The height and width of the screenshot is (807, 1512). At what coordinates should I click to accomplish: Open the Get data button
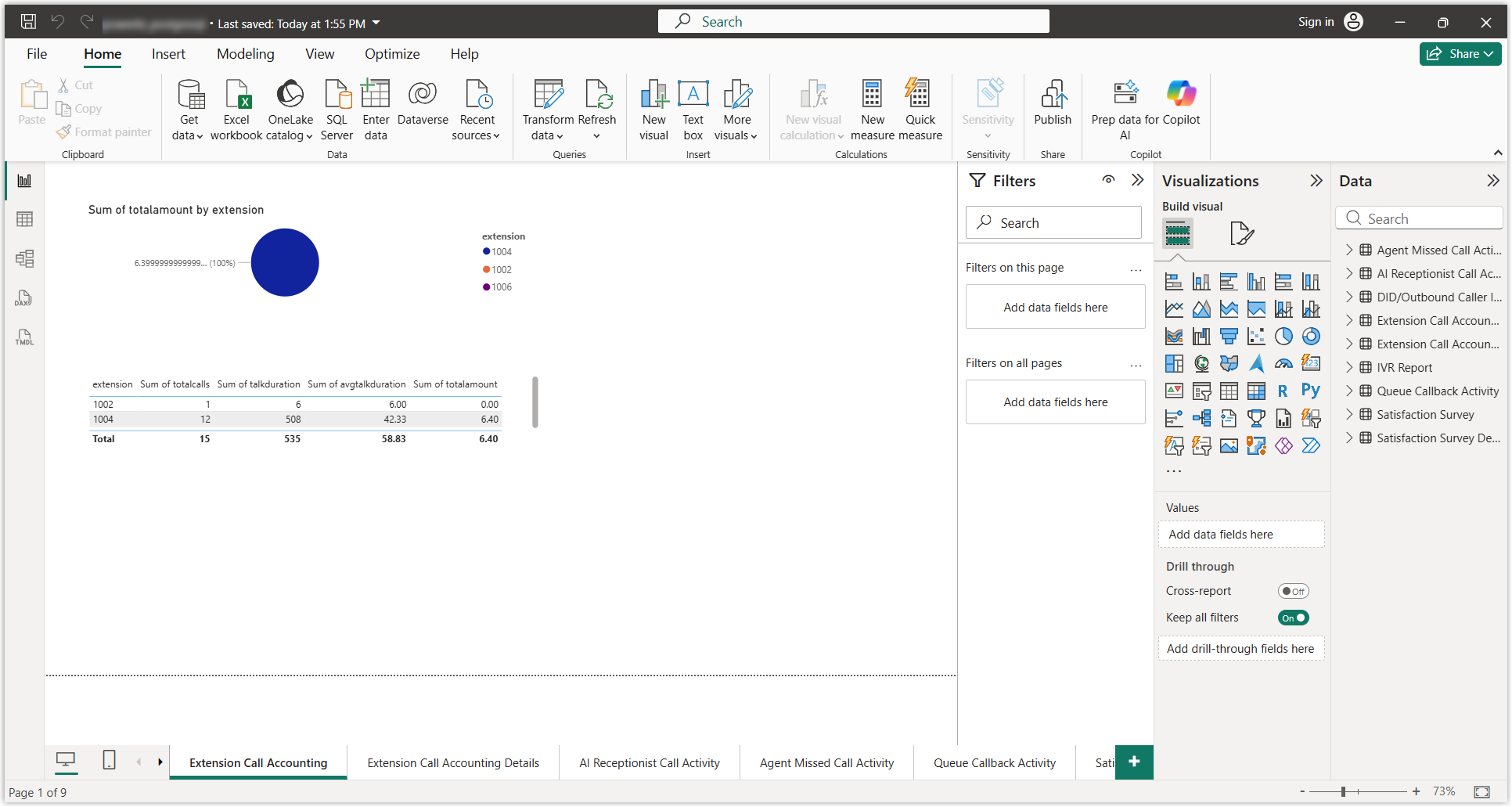(x=189, y=110)
